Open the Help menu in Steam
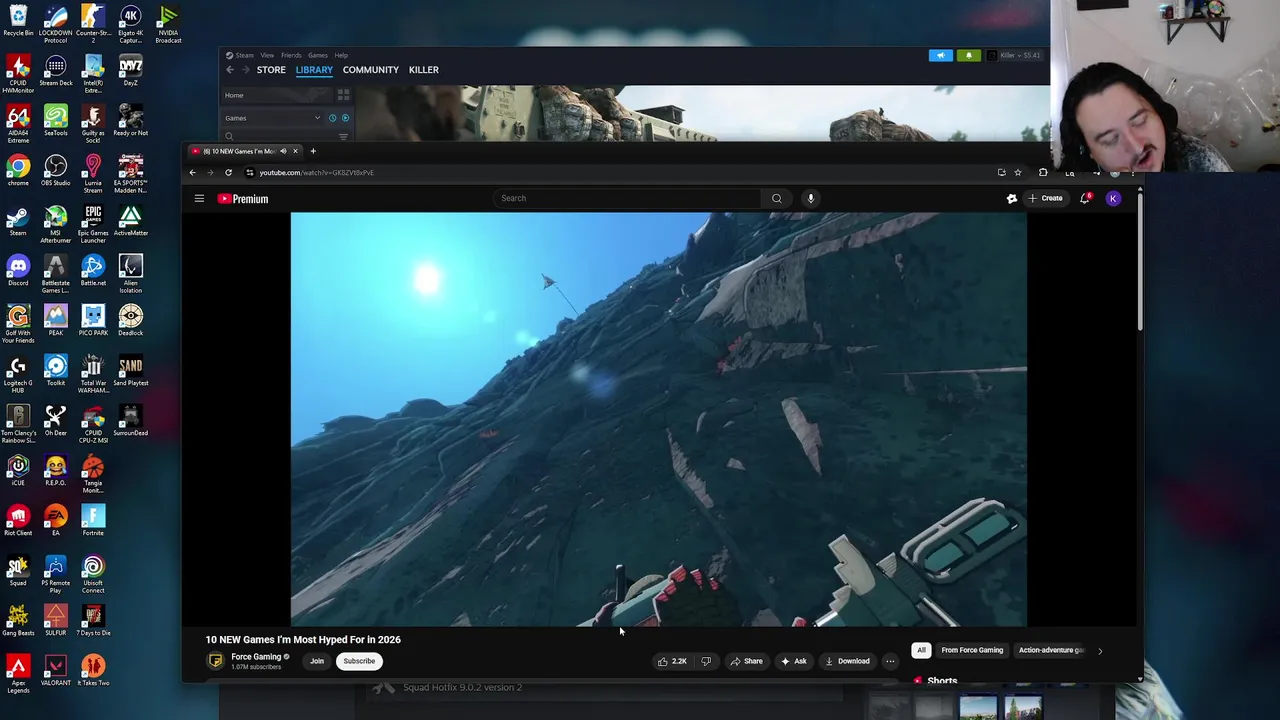 pyautogui.click(x=341, y=56)
